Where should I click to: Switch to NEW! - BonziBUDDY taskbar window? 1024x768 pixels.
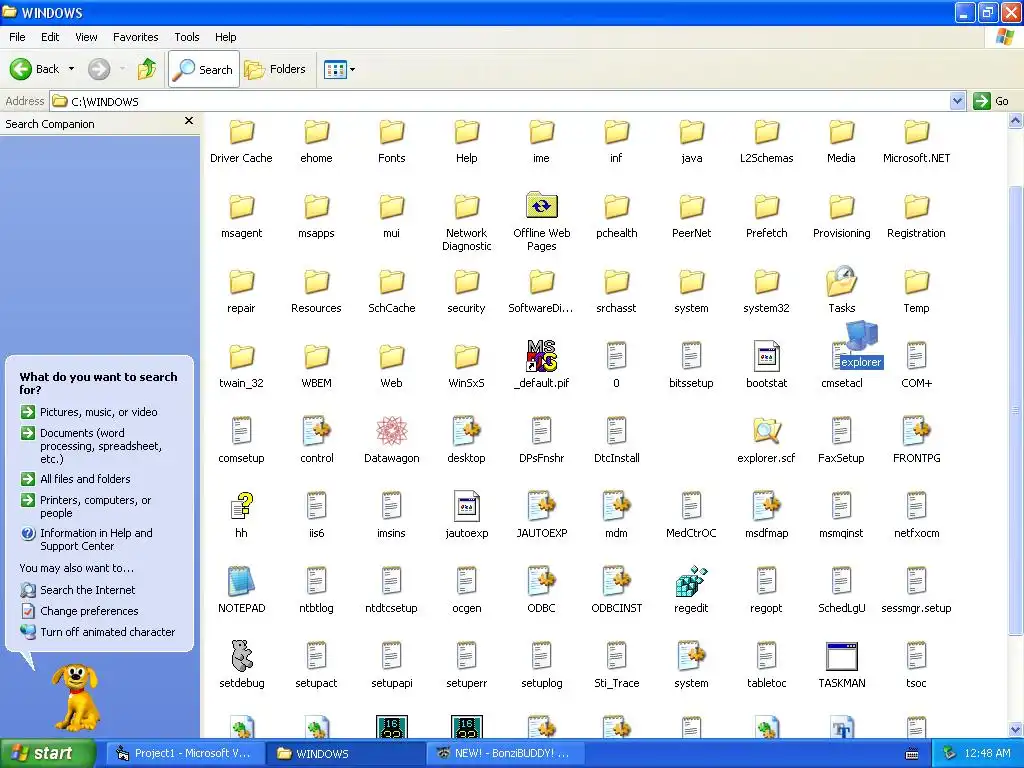pos(507,753)
